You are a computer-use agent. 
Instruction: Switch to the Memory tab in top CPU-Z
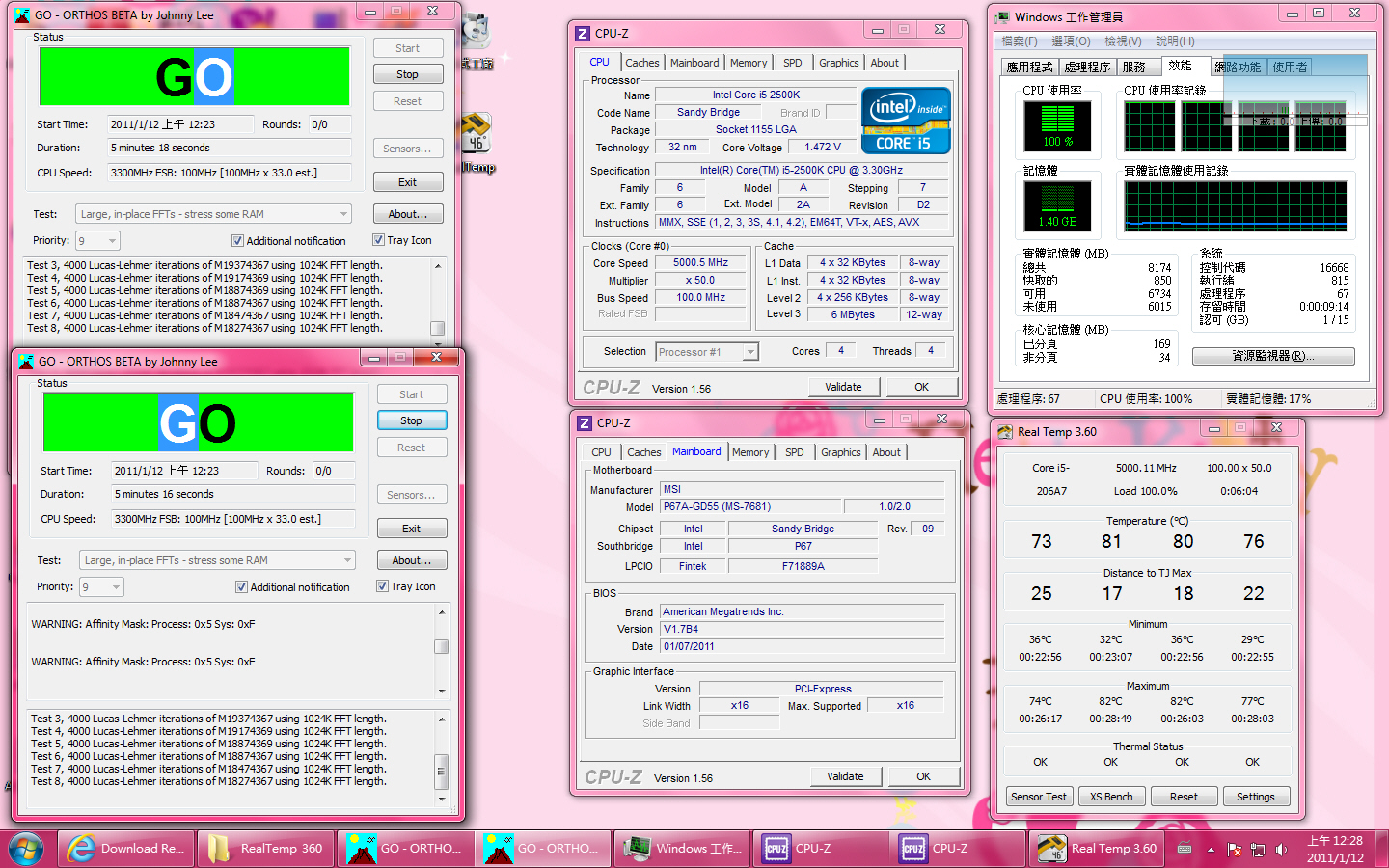[x=748, y=63]
